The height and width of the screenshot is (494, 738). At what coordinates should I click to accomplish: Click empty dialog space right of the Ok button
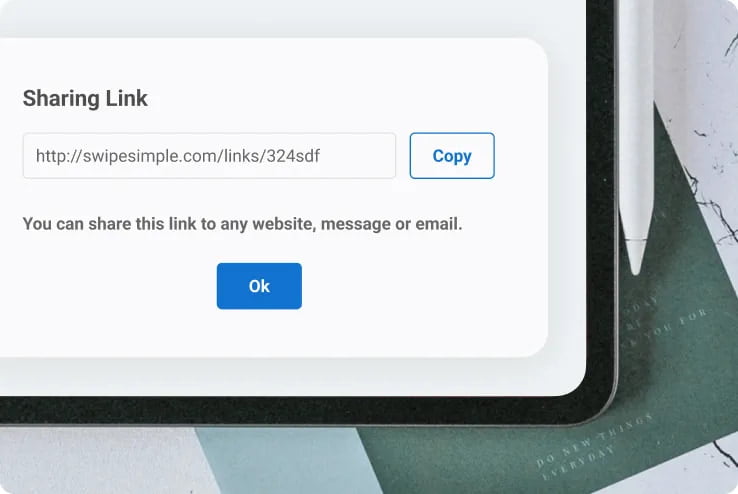pyautogui.click(x=424, y=286)
